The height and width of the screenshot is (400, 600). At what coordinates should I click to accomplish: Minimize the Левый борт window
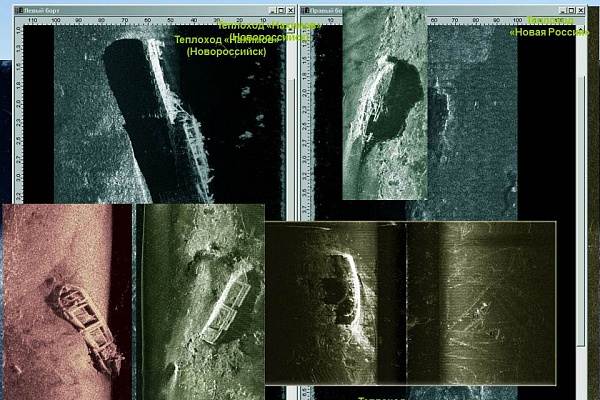pyautogui.click(x=272, y=11)
